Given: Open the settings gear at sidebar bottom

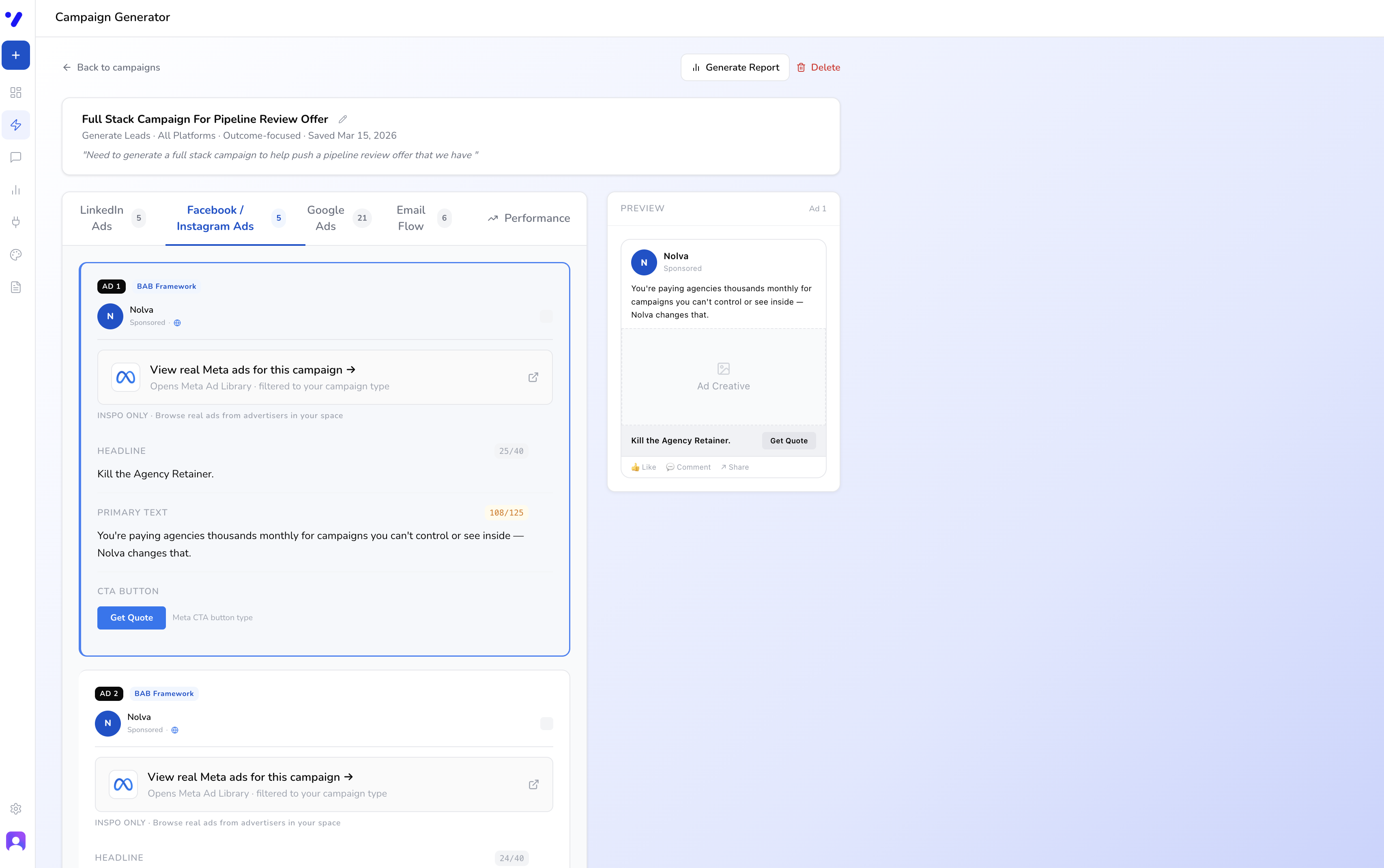Looking at the screenshot, I should click(15, 808).
